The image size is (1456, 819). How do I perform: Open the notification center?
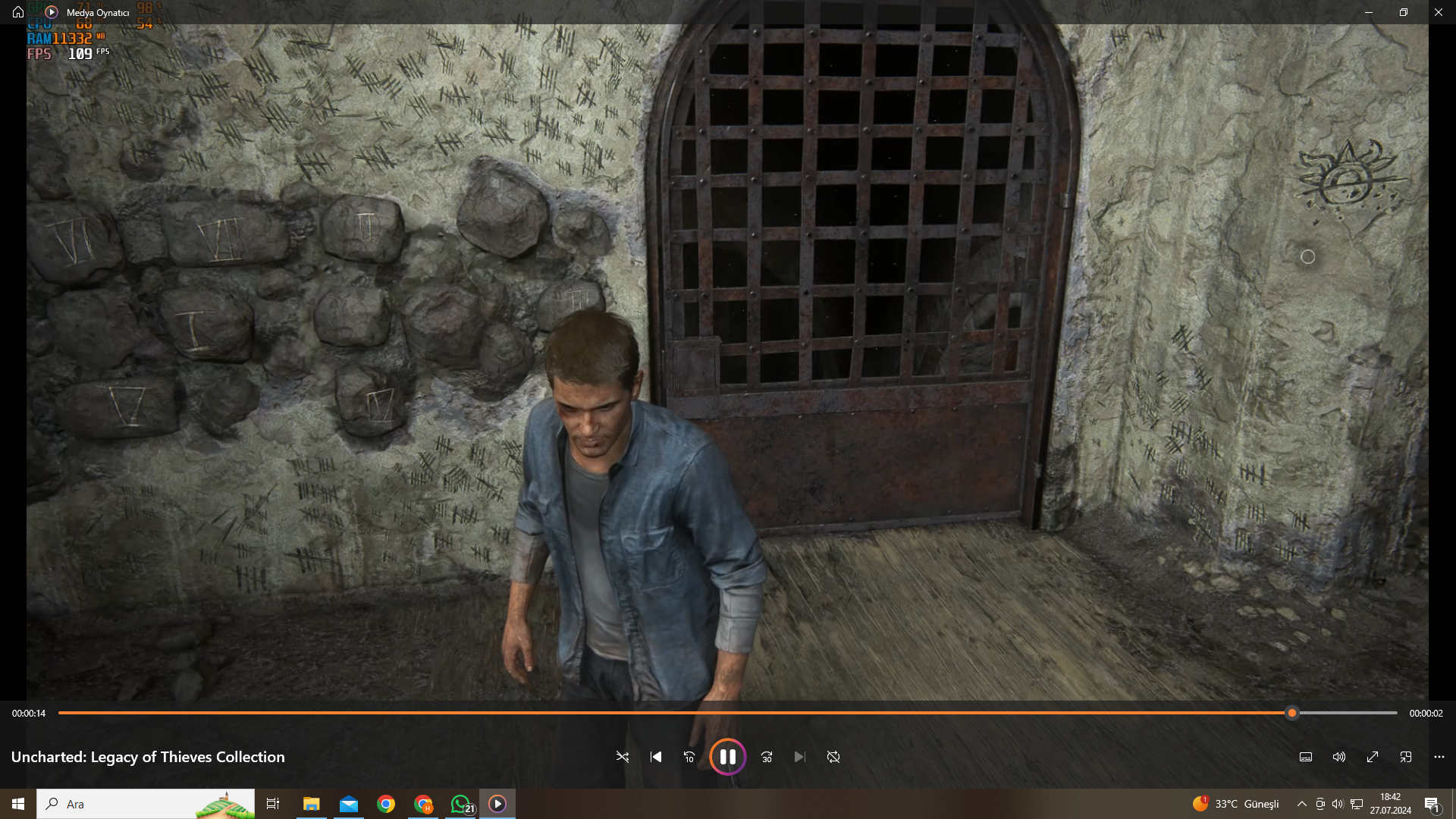(1432, 804)
